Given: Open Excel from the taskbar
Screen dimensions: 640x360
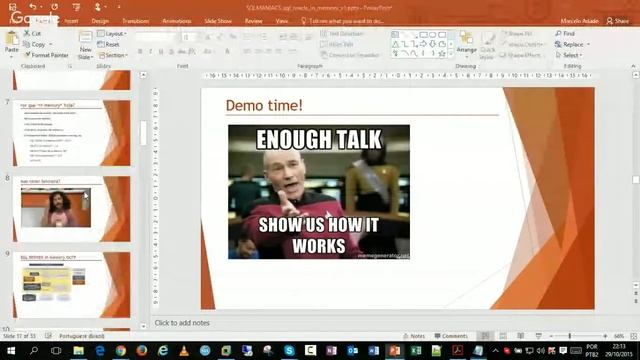Looking at the screenshot, I should click(x=416, y=351).
